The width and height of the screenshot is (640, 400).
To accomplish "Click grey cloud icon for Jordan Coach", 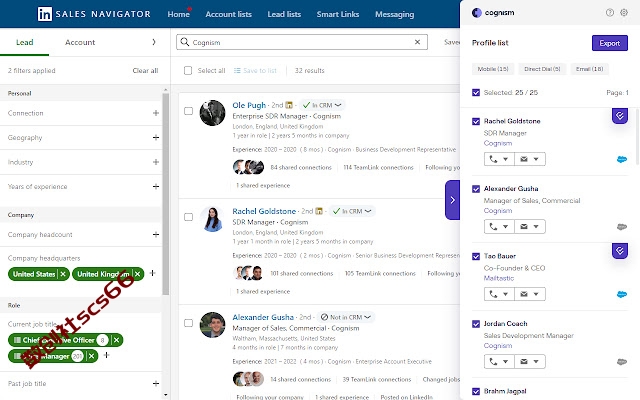I will 622,362.
